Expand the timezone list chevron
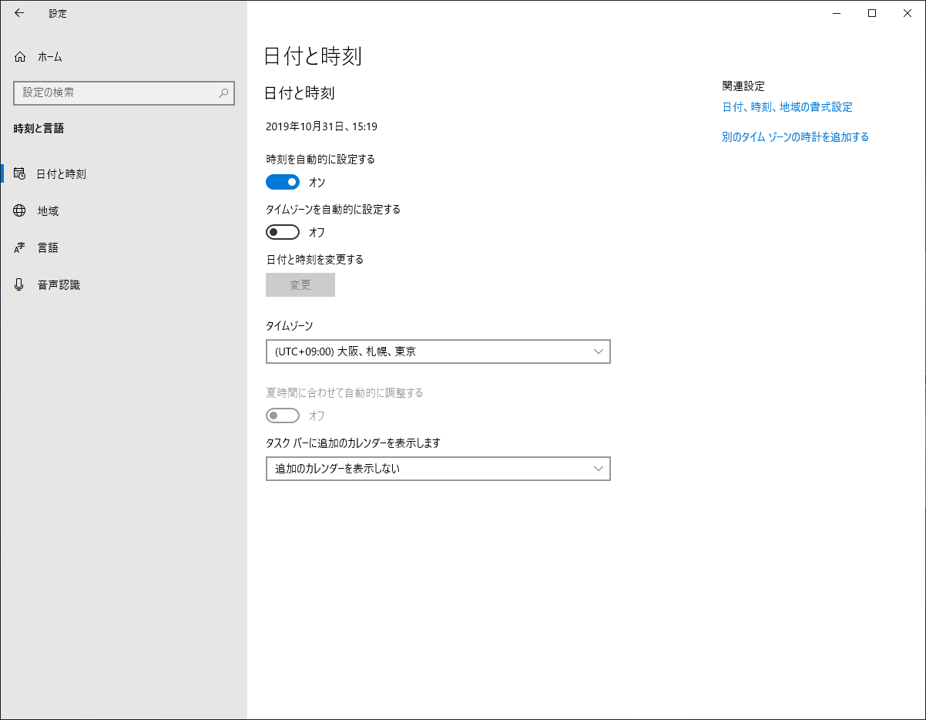This screenshot has width=926, height=720. click(x=598, y=351)
